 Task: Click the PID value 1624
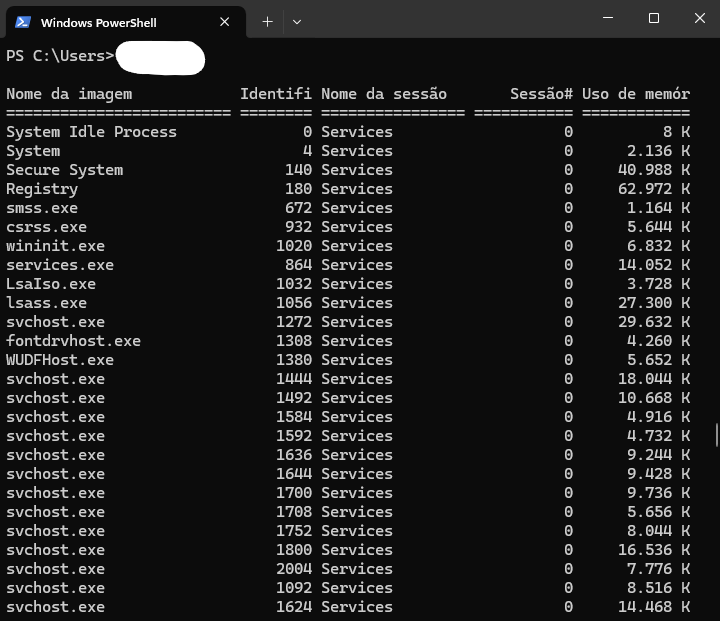pyautogui.click(x=294, y=607)
